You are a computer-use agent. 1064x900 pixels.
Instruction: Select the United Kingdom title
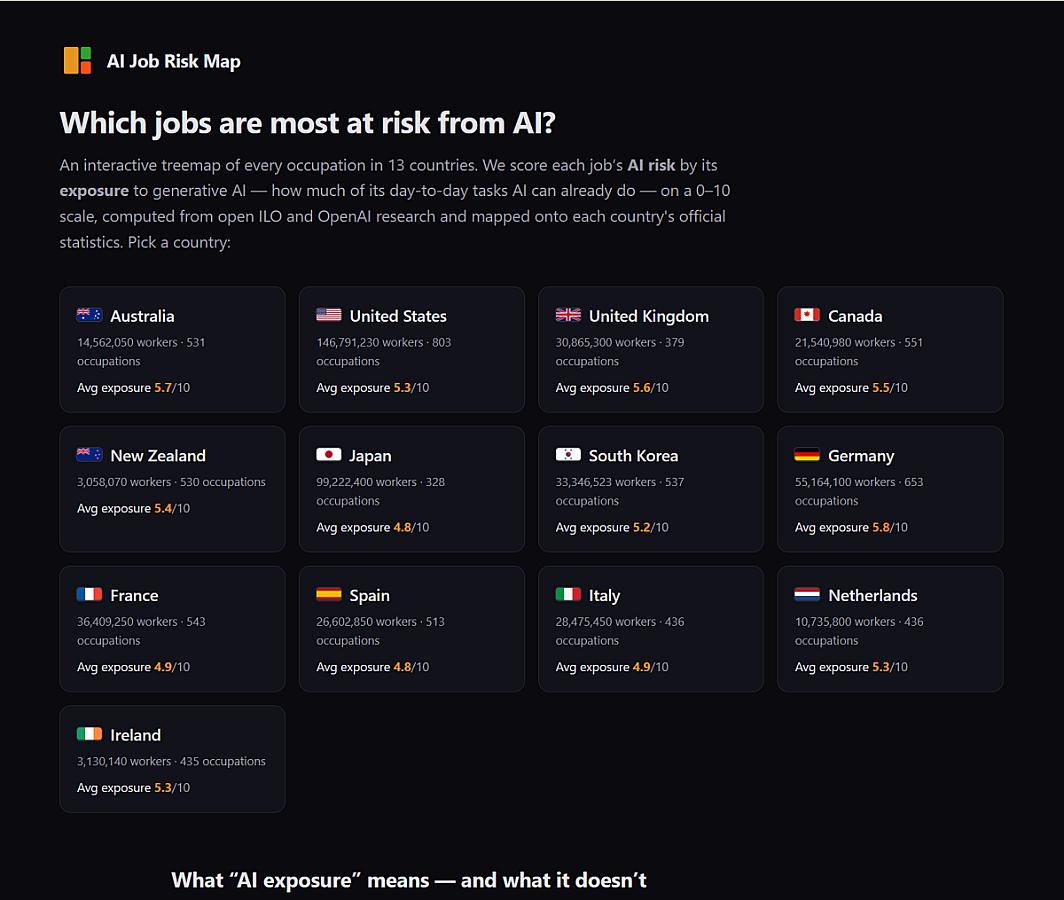coord(649,316)
